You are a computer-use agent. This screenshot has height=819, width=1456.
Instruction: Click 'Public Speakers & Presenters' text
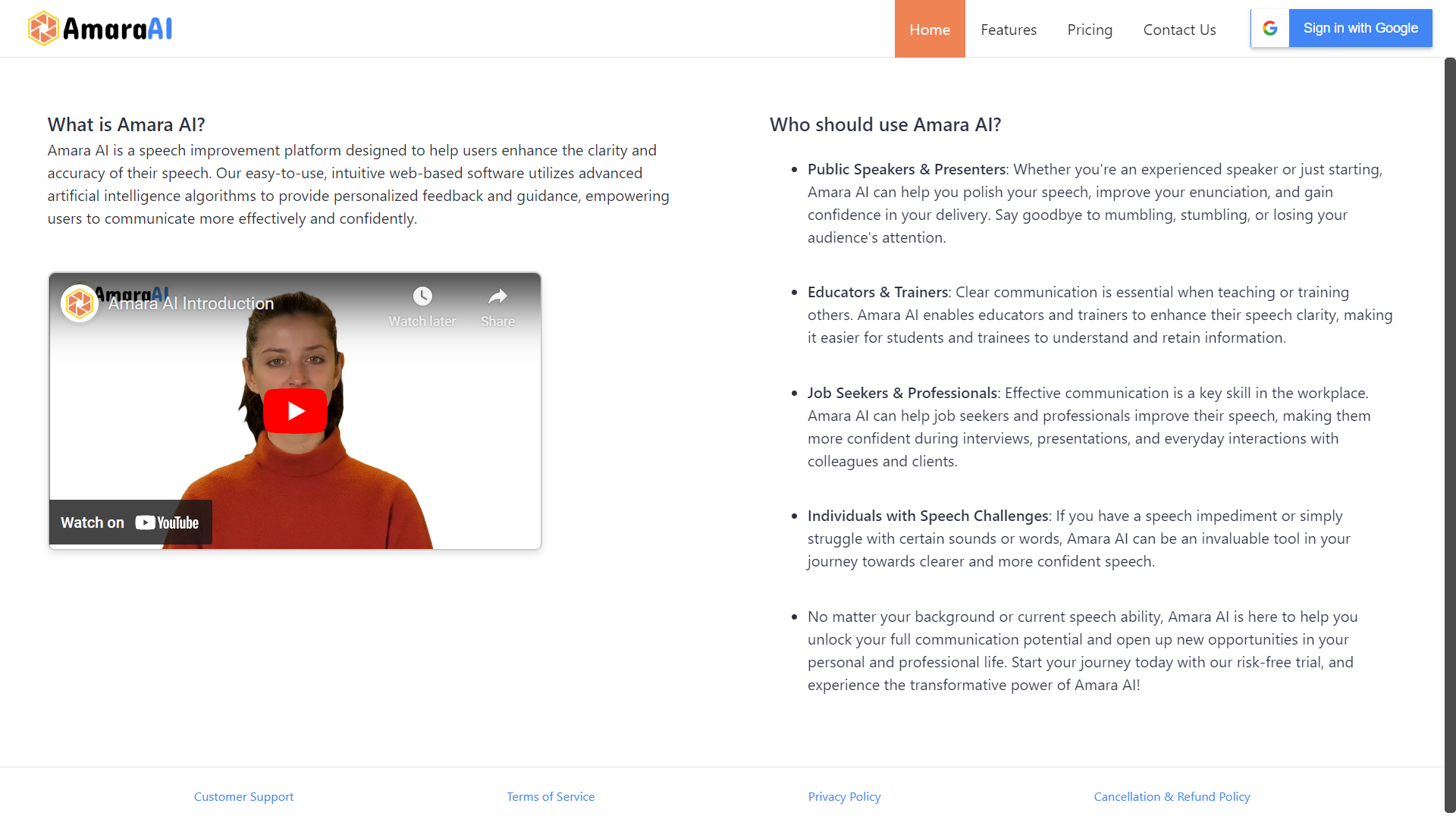906,169
